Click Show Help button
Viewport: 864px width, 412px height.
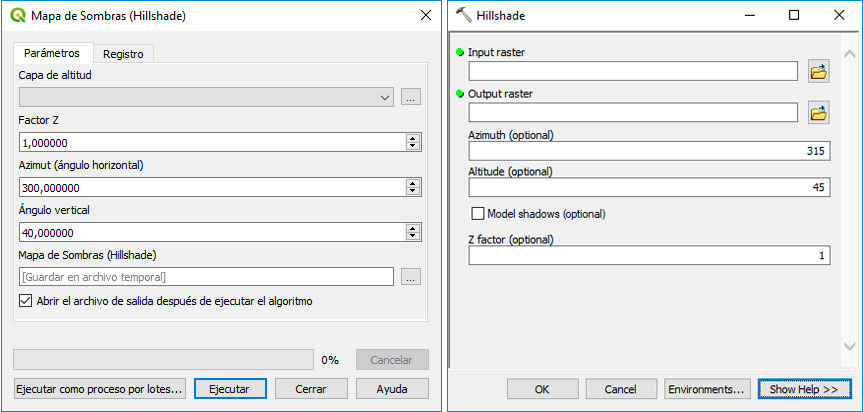tap(803, 389)
